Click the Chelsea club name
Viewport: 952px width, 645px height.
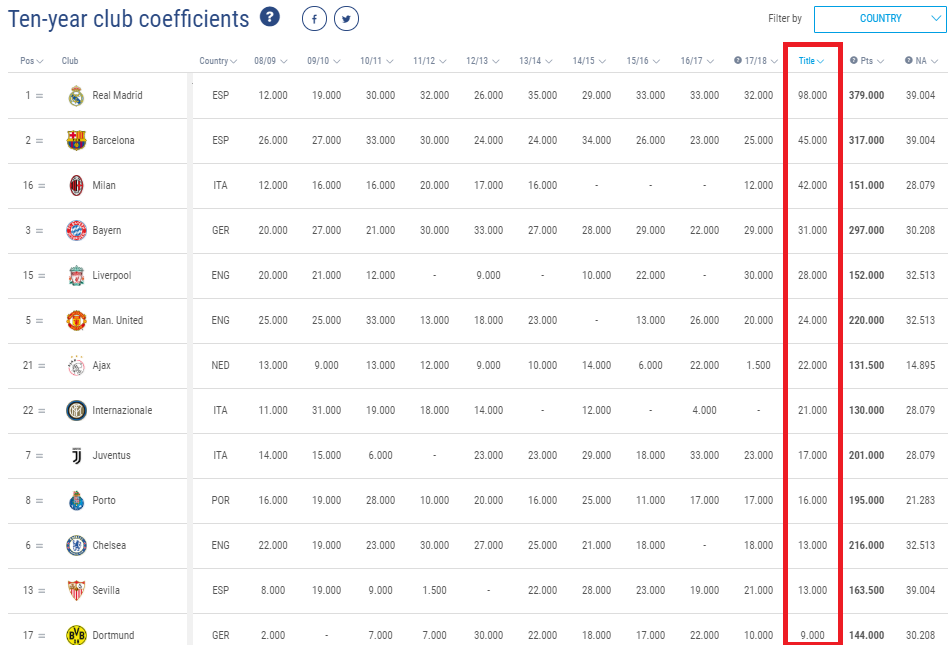coord(112,545)
